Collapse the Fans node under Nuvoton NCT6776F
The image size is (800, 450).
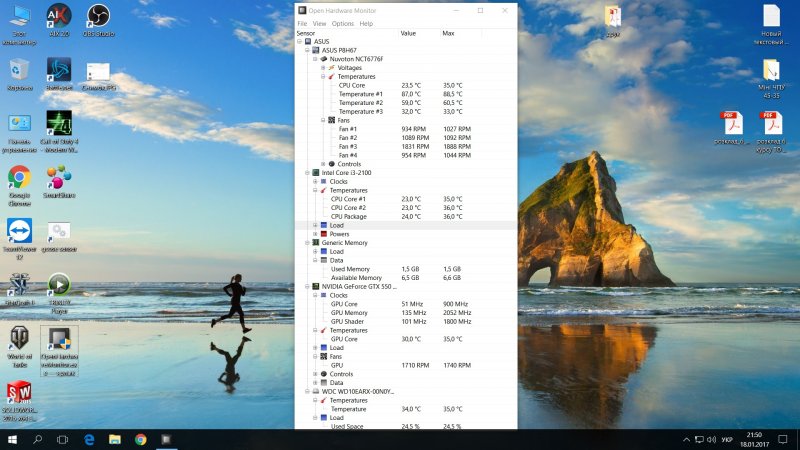(x=323, y=120)
